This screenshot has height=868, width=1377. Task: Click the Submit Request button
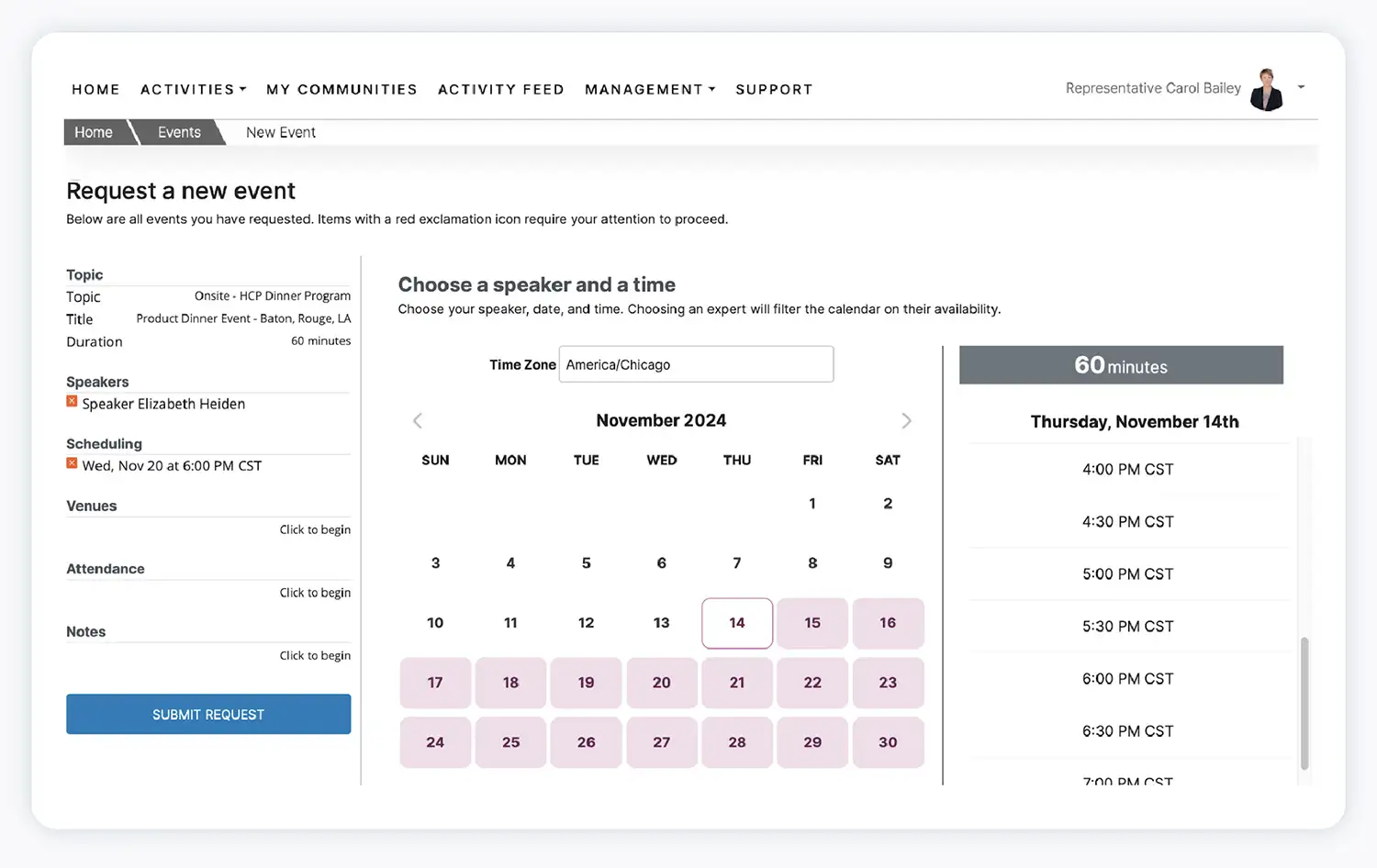[208, 714]
